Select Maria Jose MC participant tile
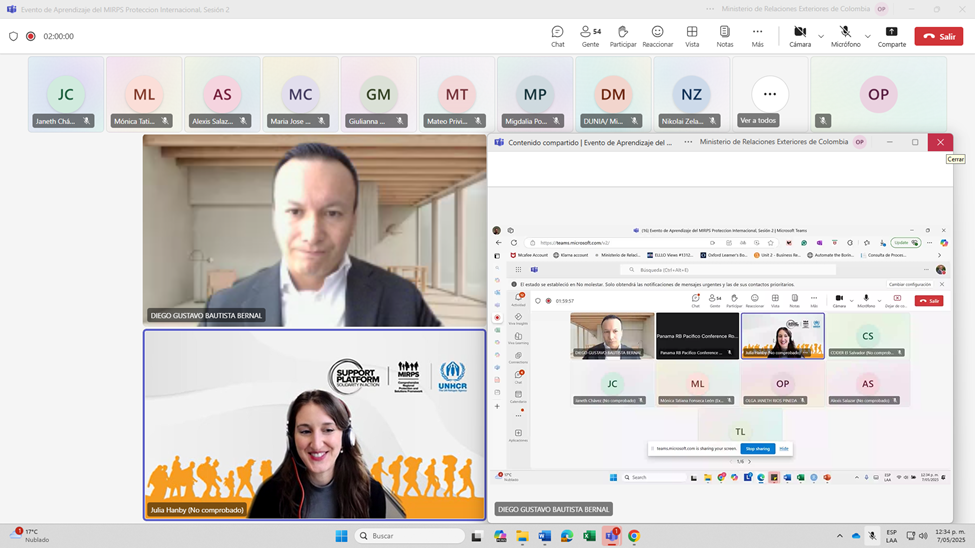 (301, 94)
